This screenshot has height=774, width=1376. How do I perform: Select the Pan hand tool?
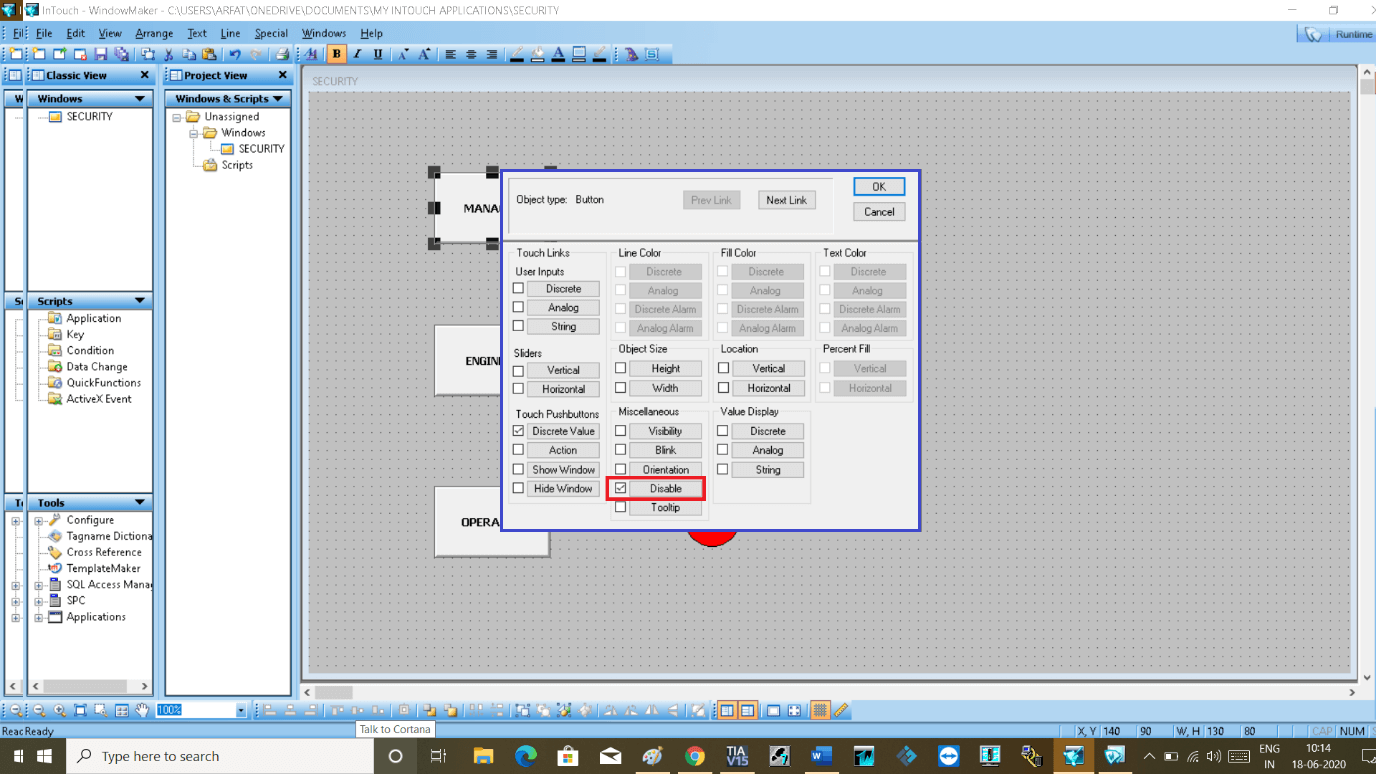click(142, 710)
